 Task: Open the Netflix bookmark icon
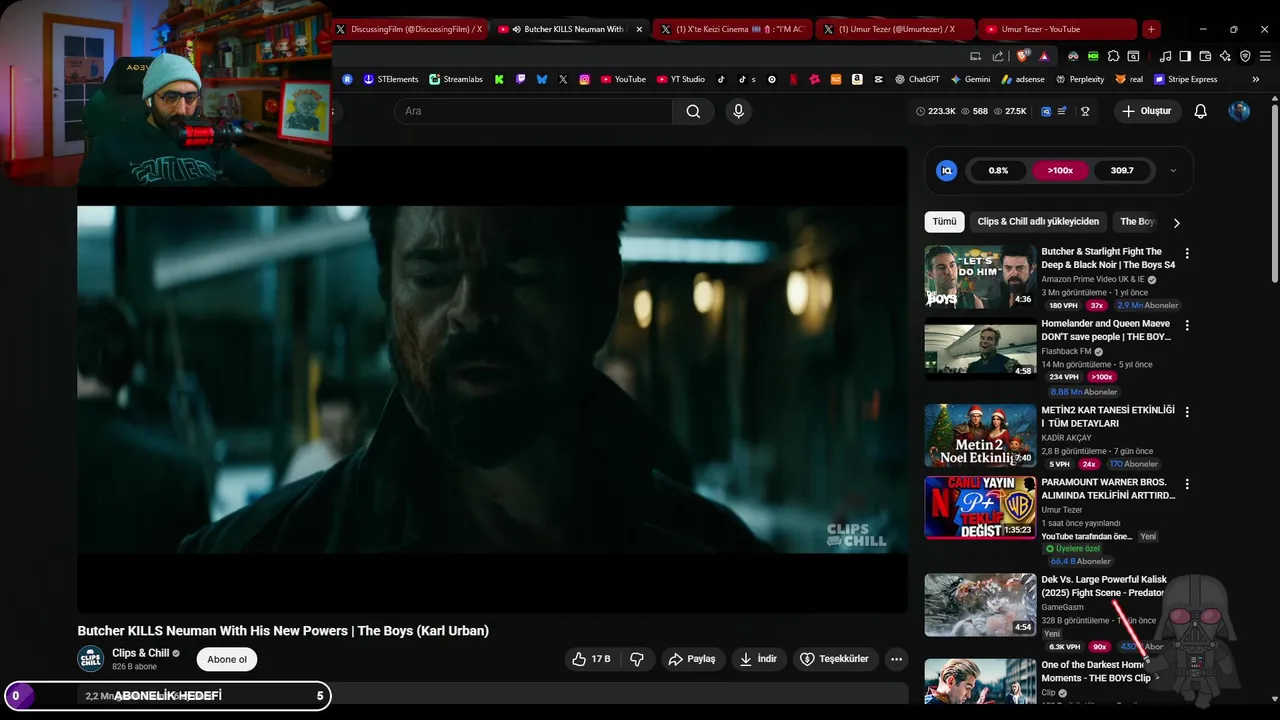tap(793, 79)
